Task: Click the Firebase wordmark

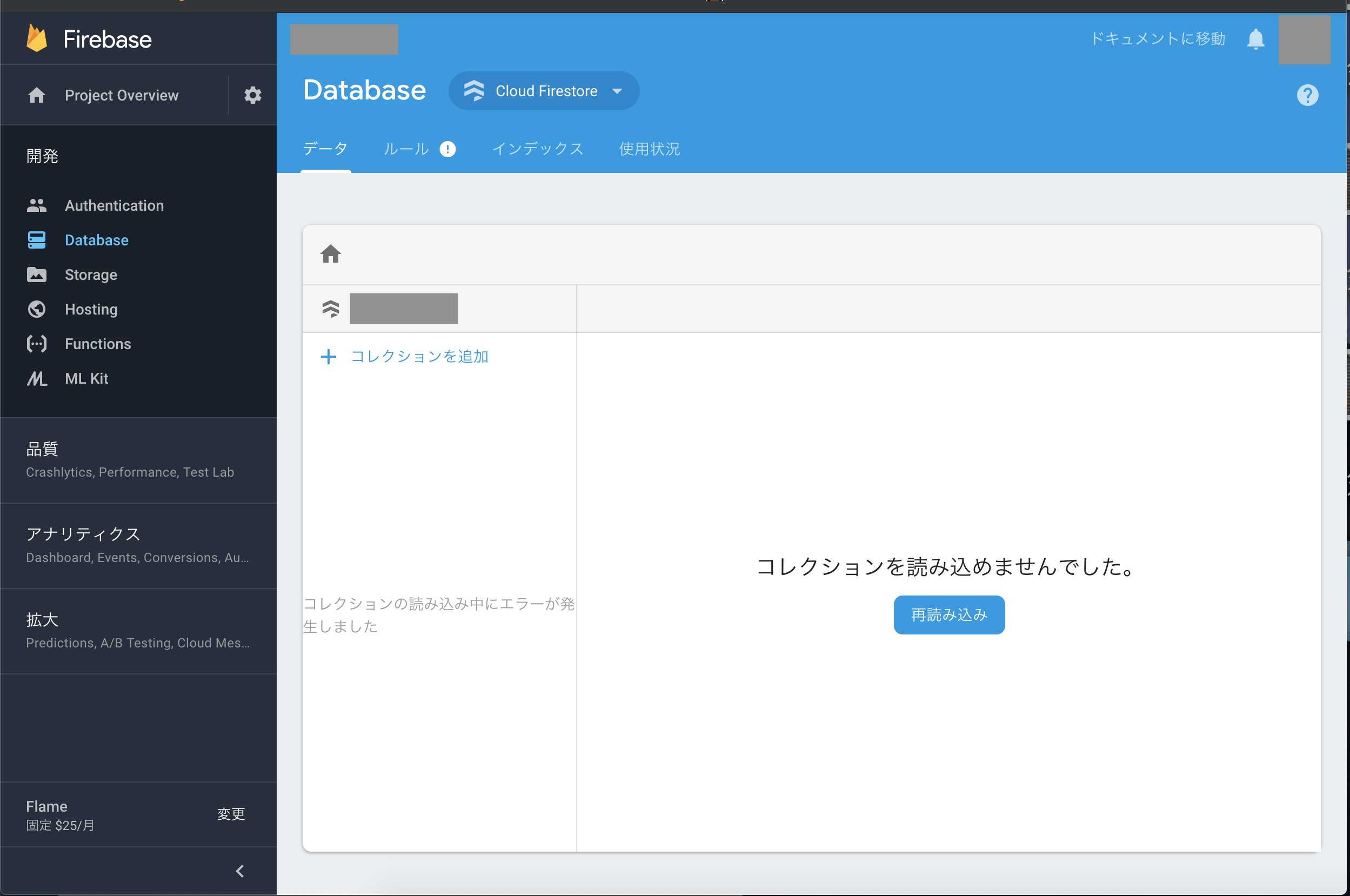Action: (108, 39)
